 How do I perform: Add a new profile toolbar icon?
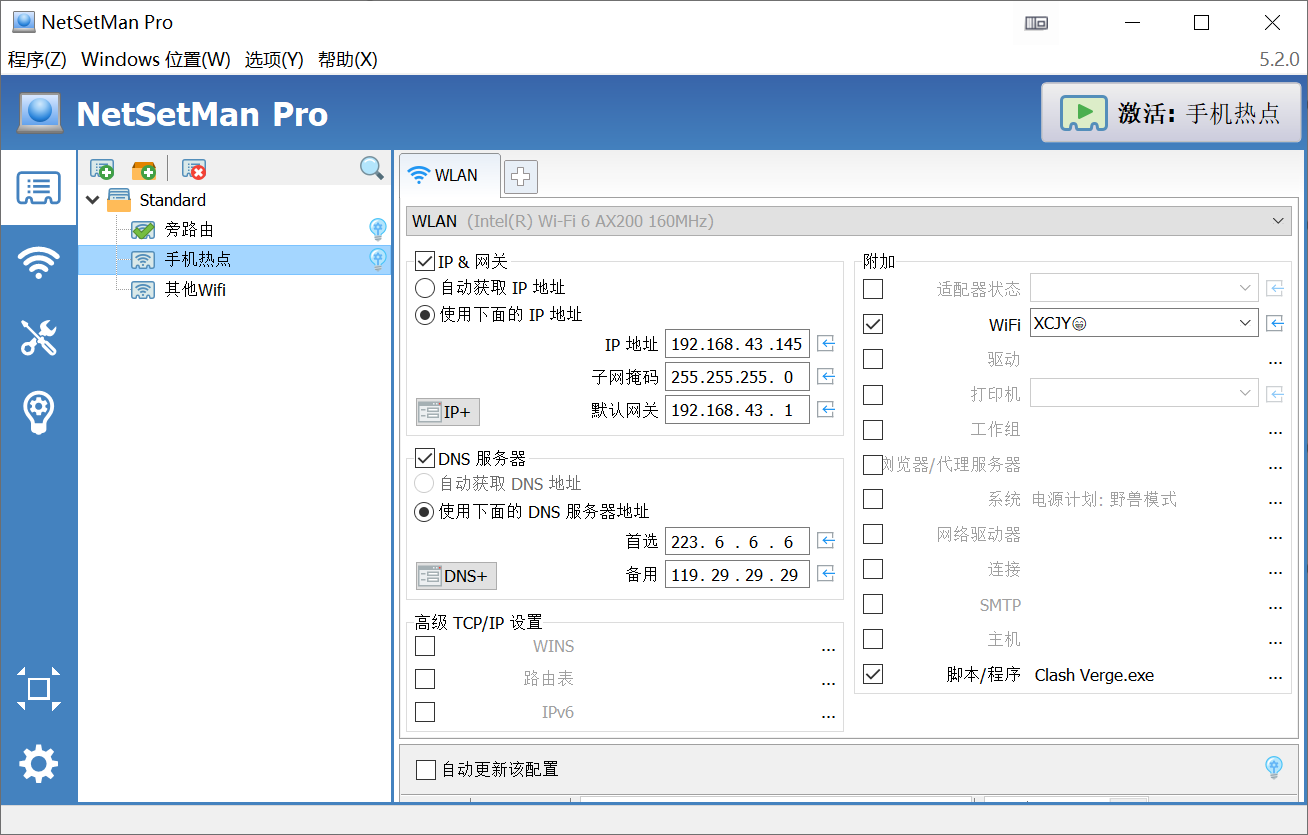(x=102, y=169)
